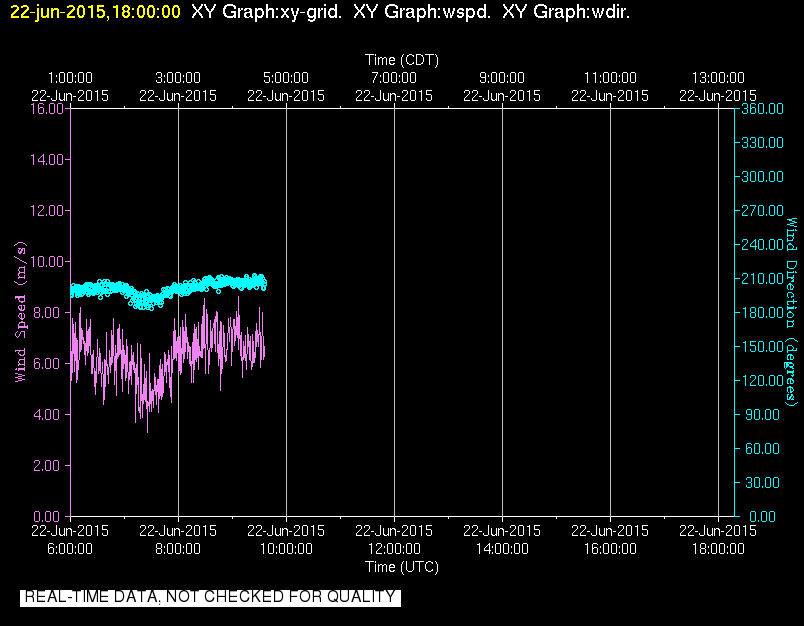
Task: Click the 11:00:00 CDT tick label
Action: click(610, 78)
